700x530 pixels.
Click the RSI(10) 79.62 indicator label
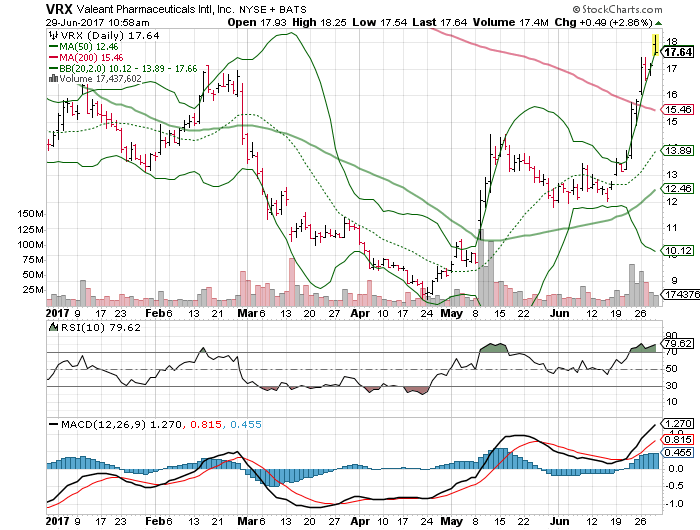(101, 327)
